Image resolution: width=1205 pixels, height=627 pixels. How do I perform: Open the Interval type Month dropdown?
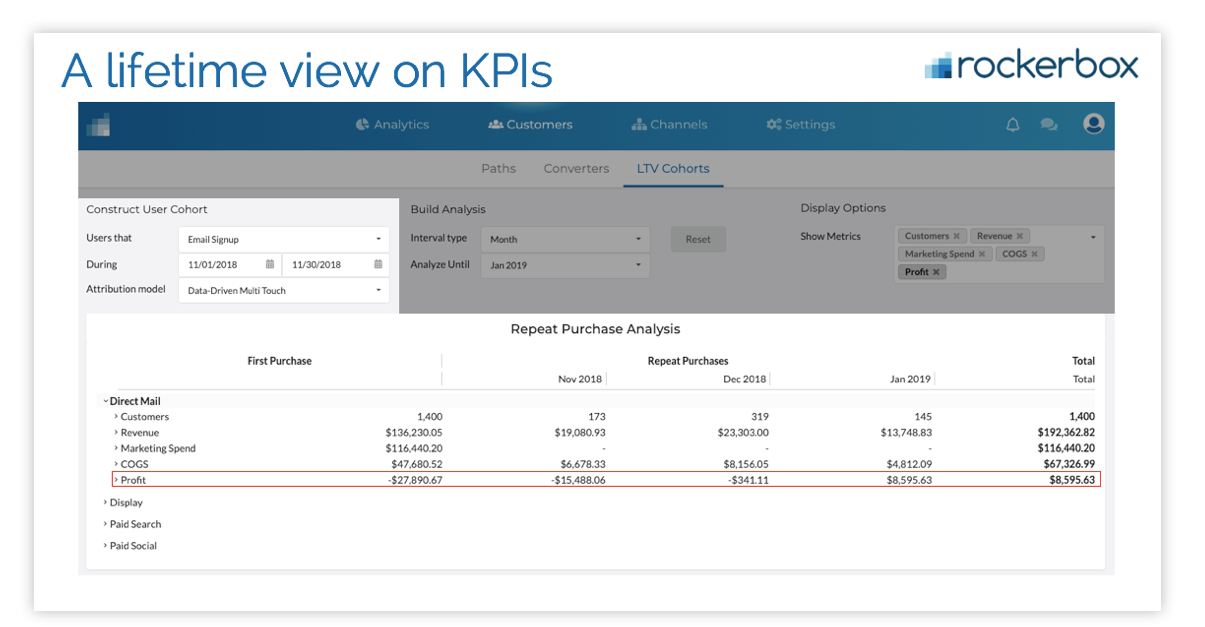coord(564,240)
